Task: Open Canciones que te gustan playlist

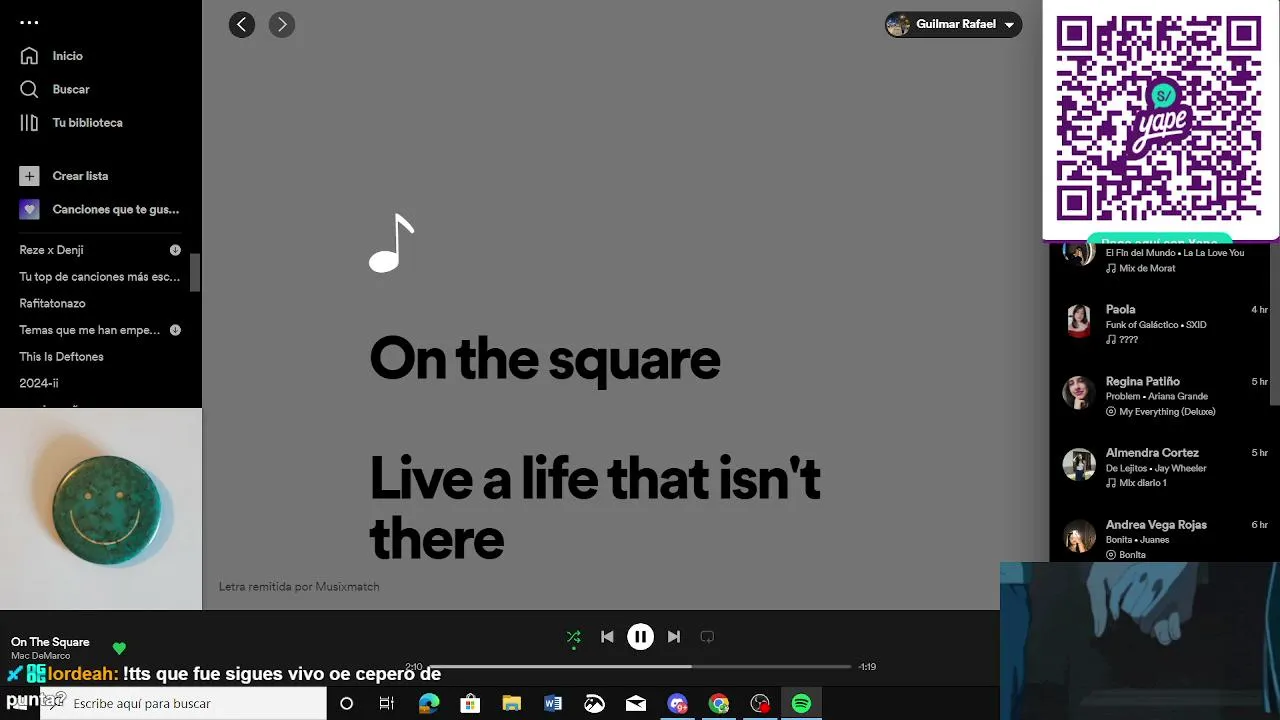Action: (116, 210)
